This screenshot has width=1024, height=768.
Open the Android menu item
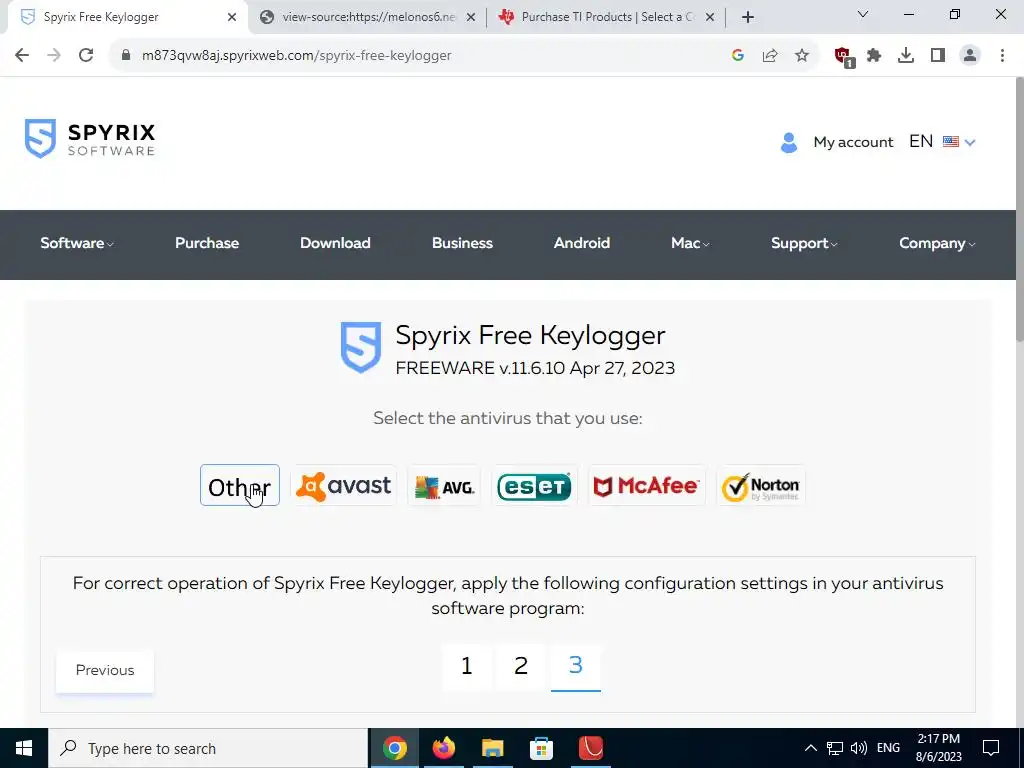point(582,243)
